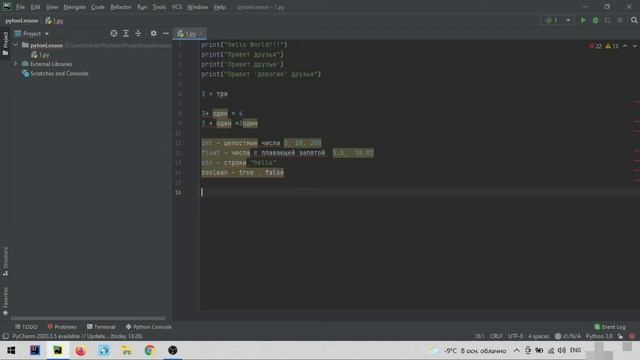The image size is (640, 360).
Task: Click 1.py in the navigation breadcrumb
Action: 54,20
